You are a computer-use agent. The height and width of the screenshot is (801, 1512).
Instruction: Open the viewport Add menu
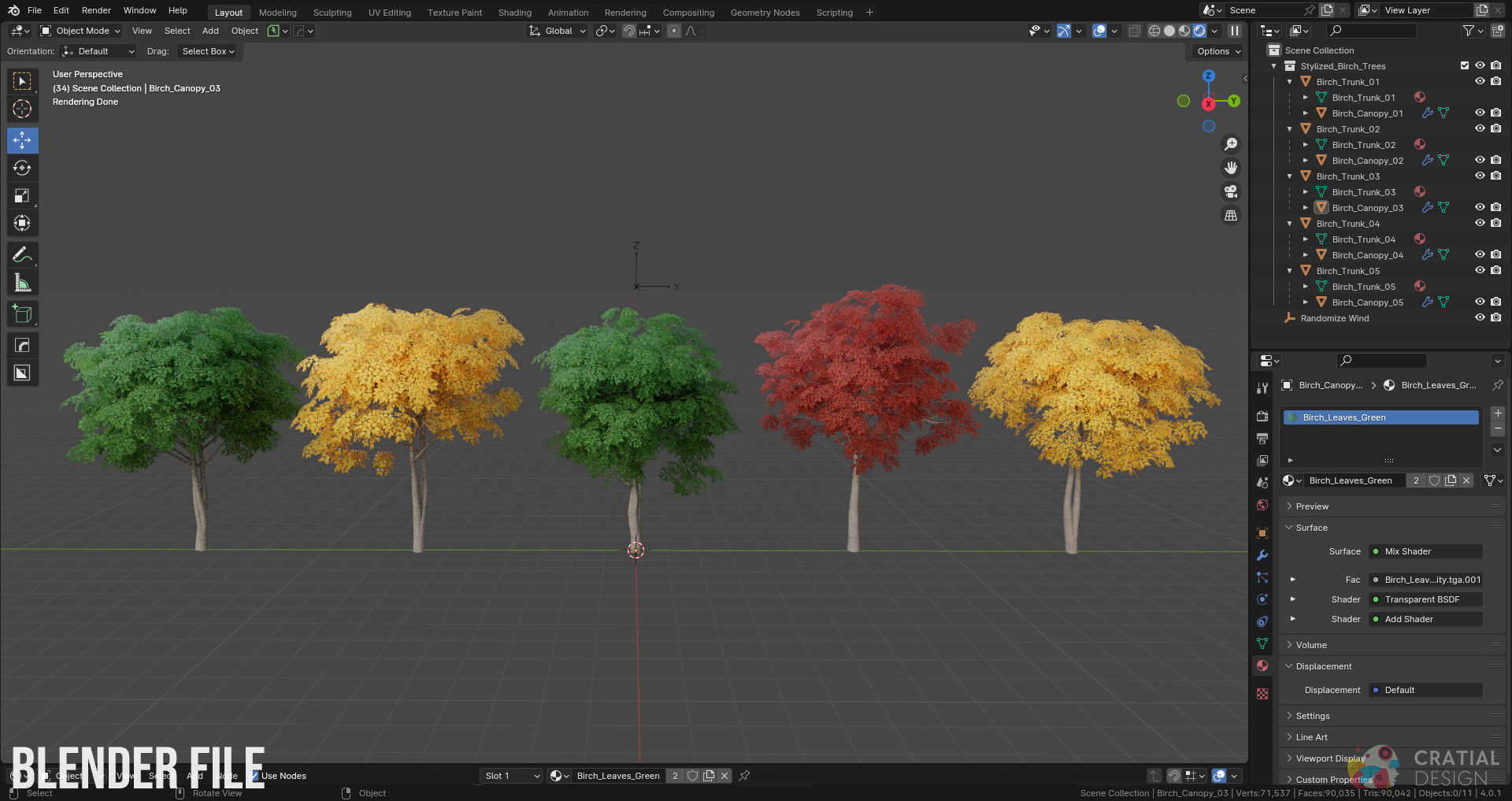pos(210,31)
